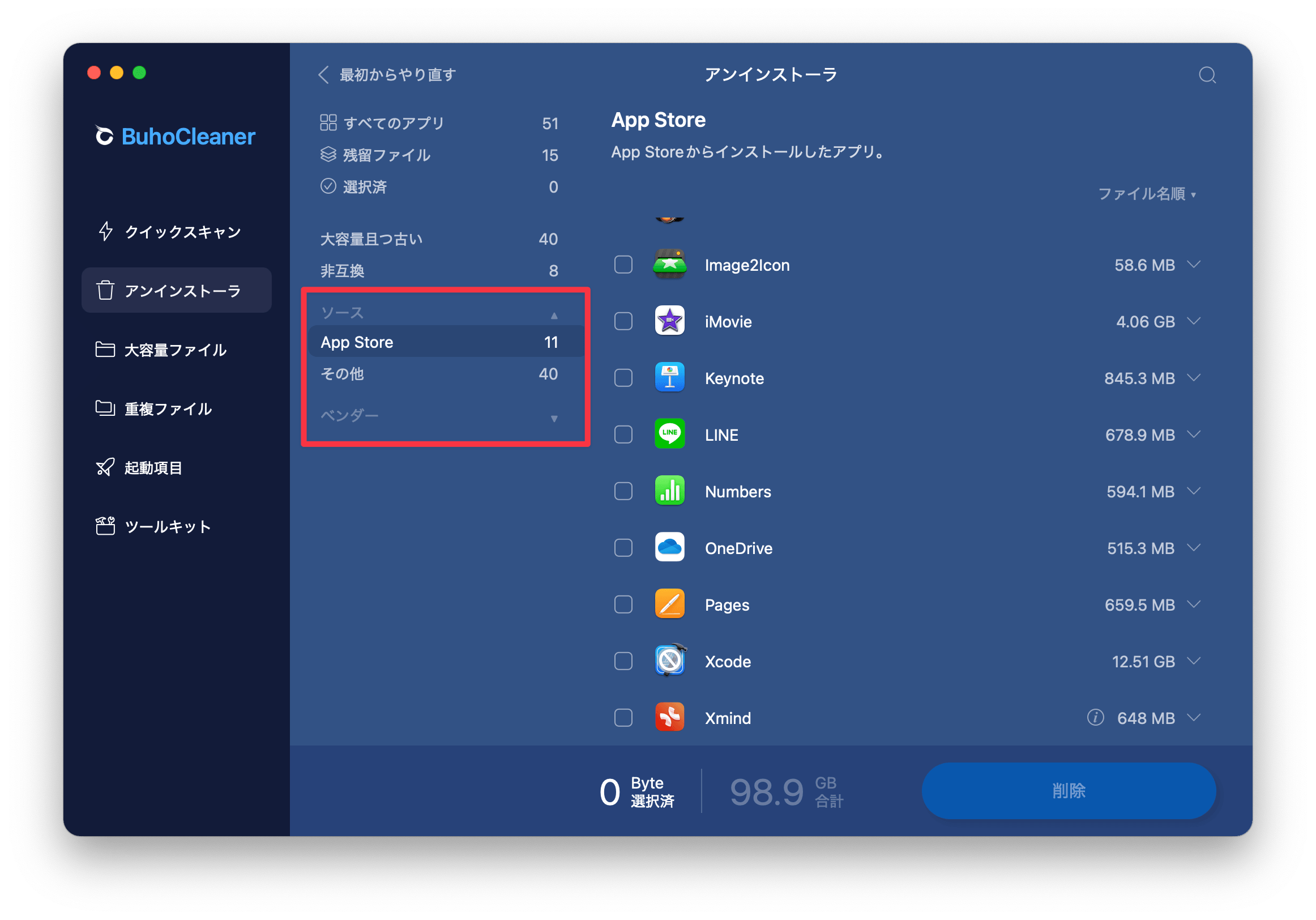Click 最初からやり直す link

click(x=397, y=75)
